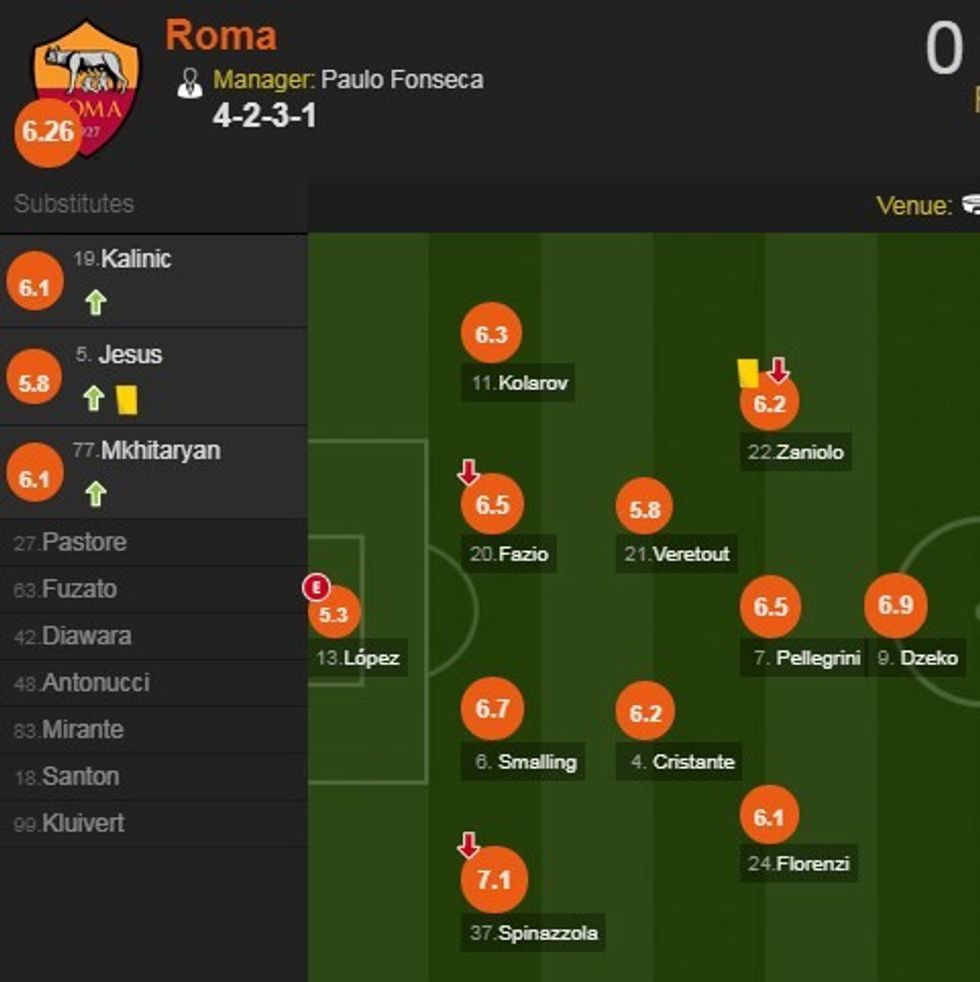This screenshot has width=980, height=982.
Task: Click the yellow card icon under Jesus
Action: (127, 400)
